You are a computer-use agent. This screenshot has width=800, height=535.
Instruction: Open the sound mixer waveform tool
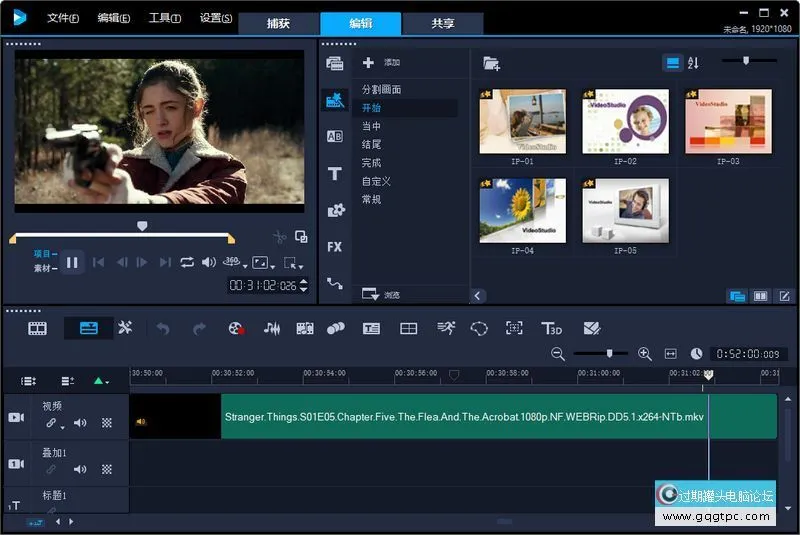point(271,328)
